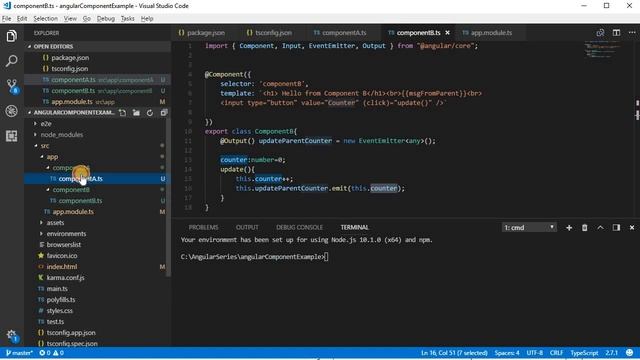Screen dimensions: 640x360
Task: Open the Go menu
Action: coord(87,18)
